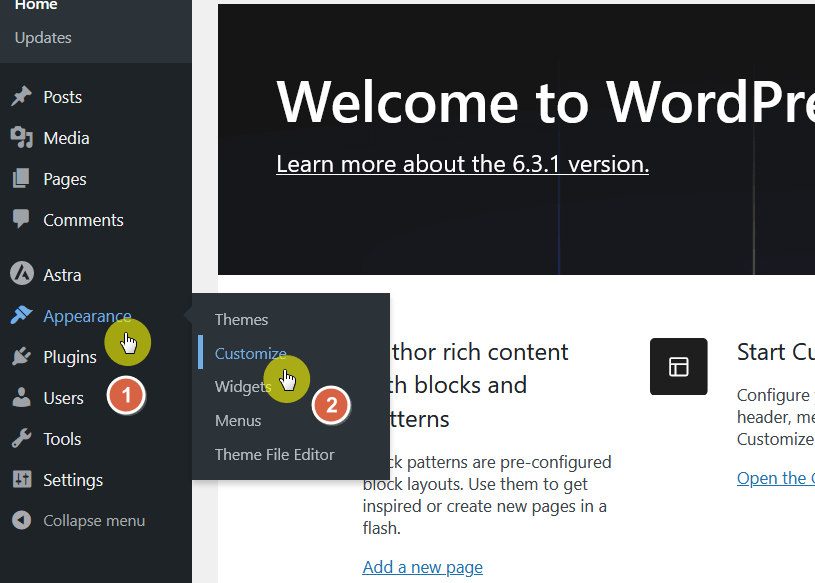The image size is (815, 583).
Task: Choose Themes in Appearance flyout
Action: coord(241,320)
